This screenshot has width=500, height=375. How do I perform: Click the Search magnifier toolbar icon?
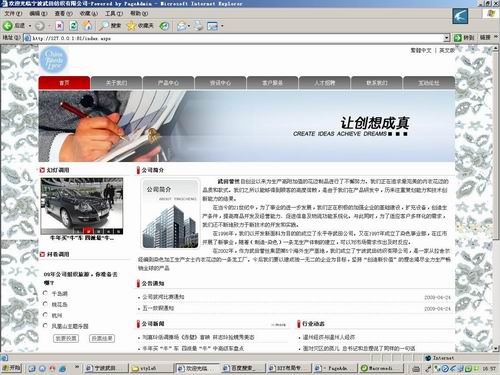click(105, 26)
